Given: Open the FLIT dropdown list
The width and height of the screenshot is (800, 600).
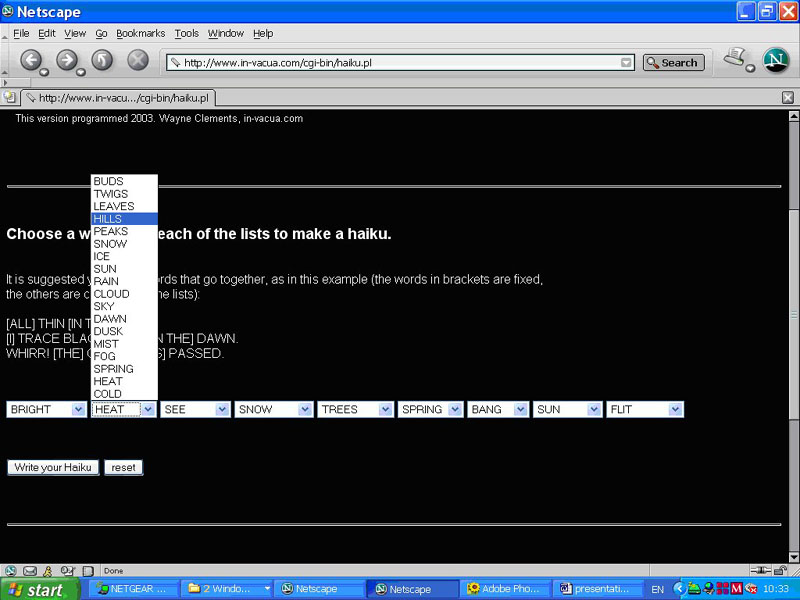Looking at the screenshot, I should click(645, 409).
